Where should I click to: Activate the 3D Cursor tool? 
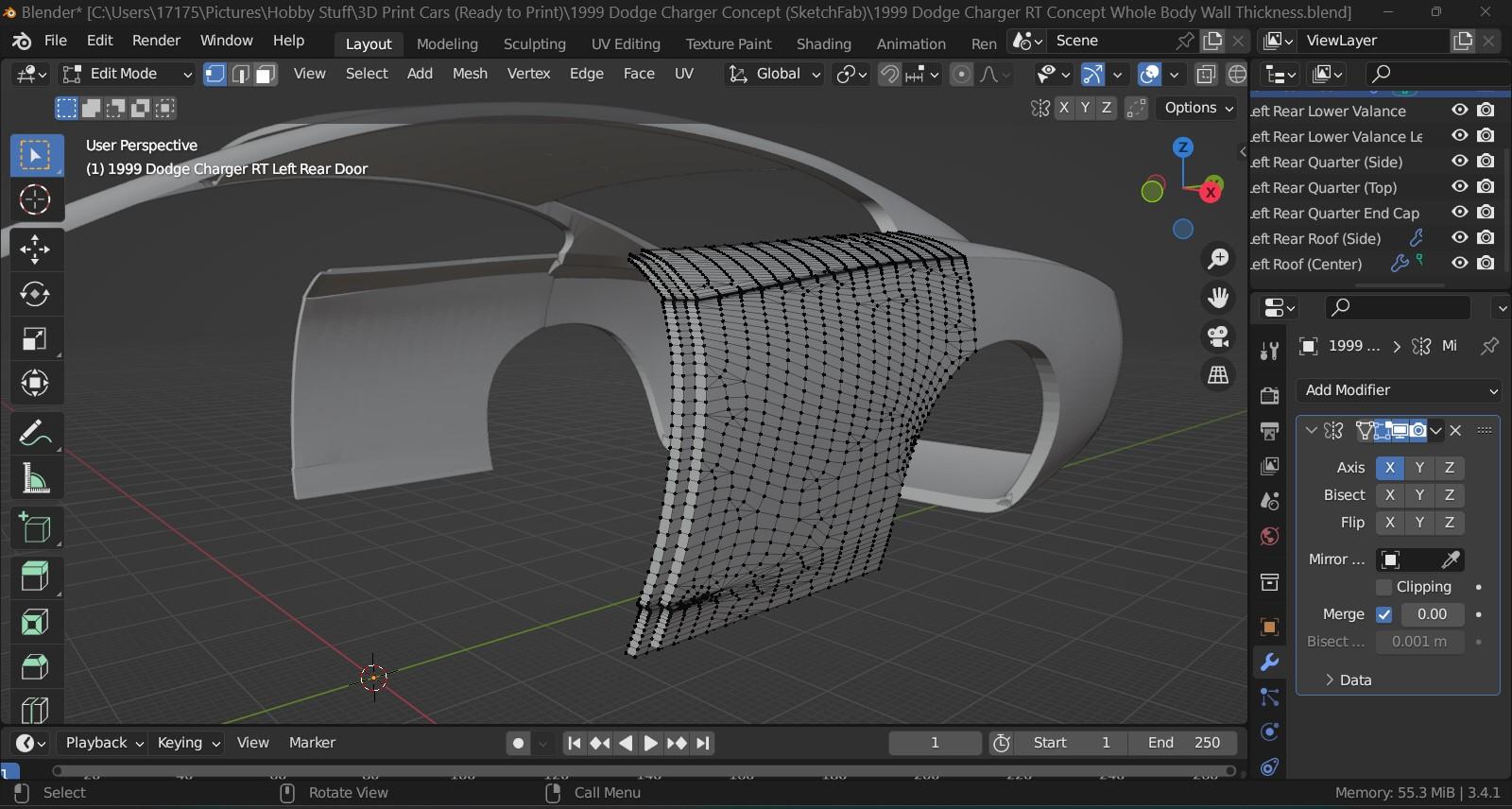coord(36,199)
